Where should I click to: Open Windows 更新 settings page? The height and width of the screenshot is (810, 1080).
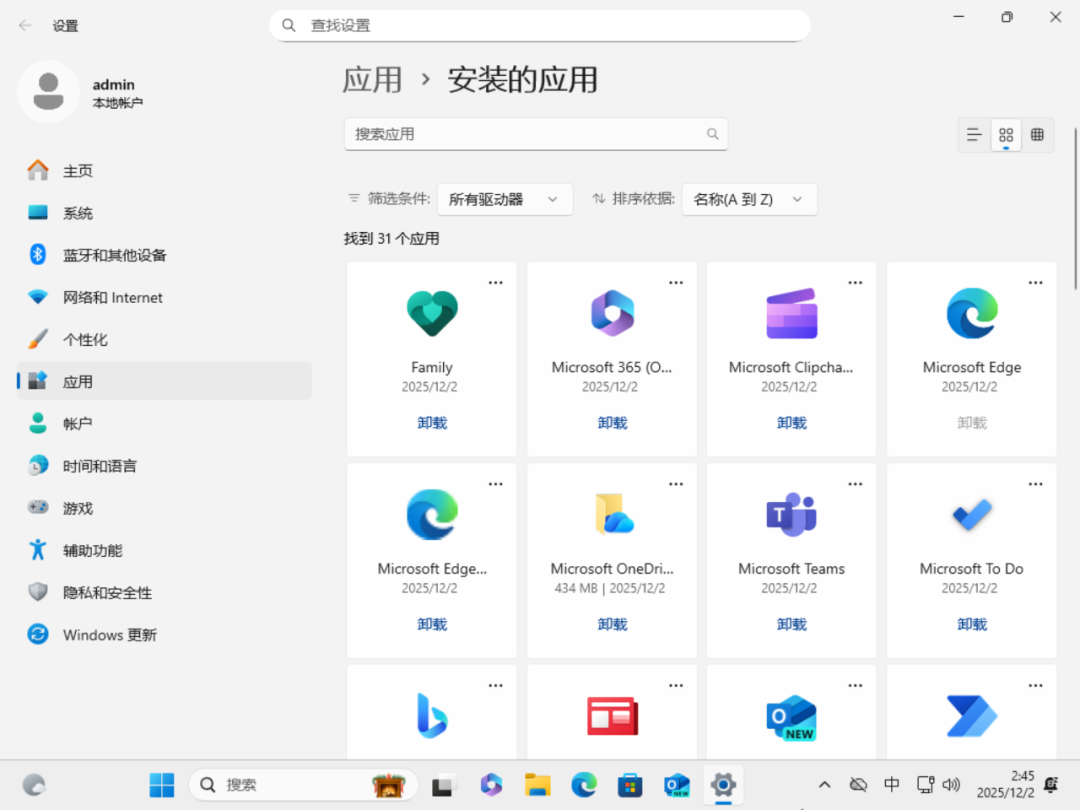click(165, 634)
